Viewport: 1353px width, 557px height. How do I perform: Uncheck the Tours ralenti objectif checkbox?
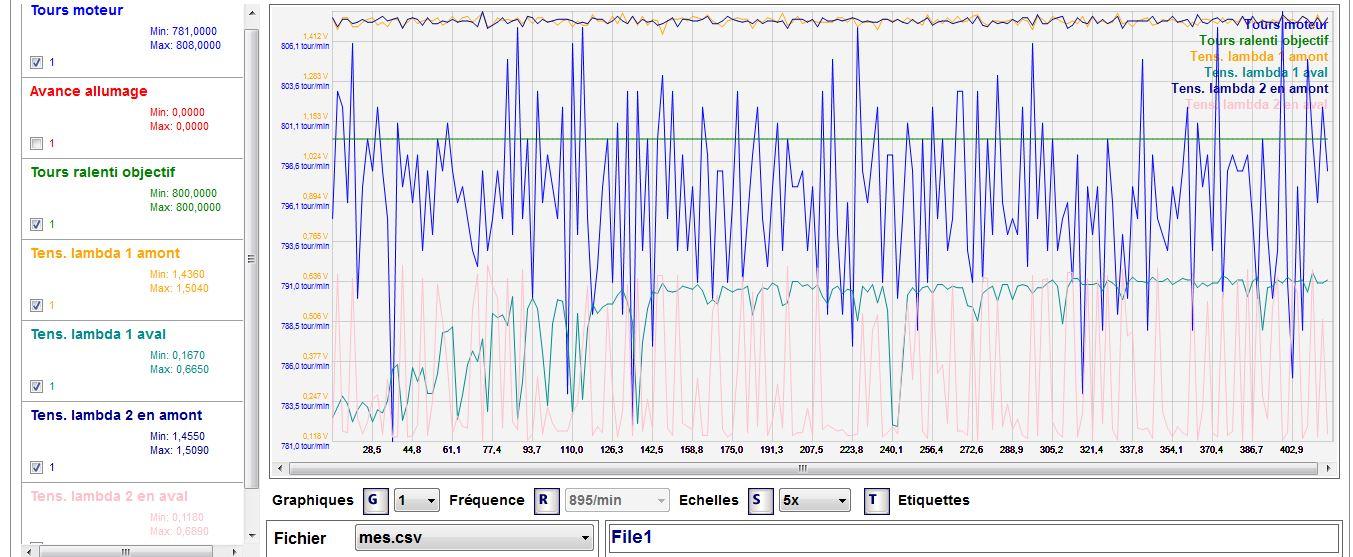(37, 224)
